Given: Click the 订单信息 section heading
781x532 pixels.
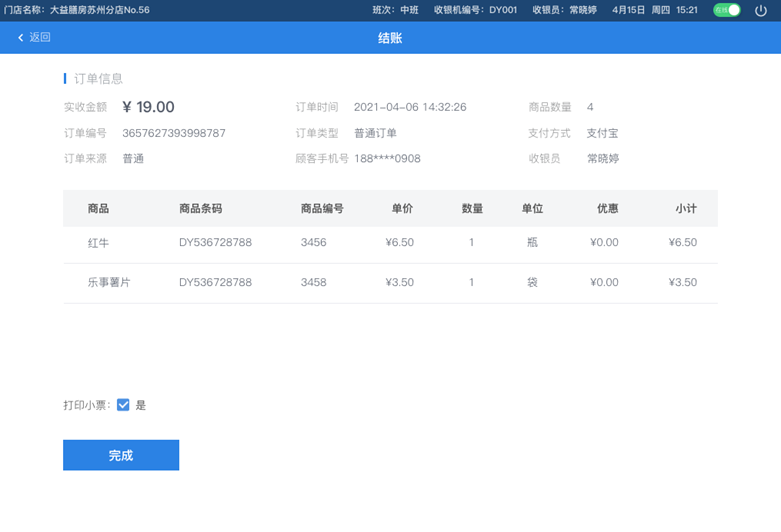Looking at the screenshot, I should [98, 79].
